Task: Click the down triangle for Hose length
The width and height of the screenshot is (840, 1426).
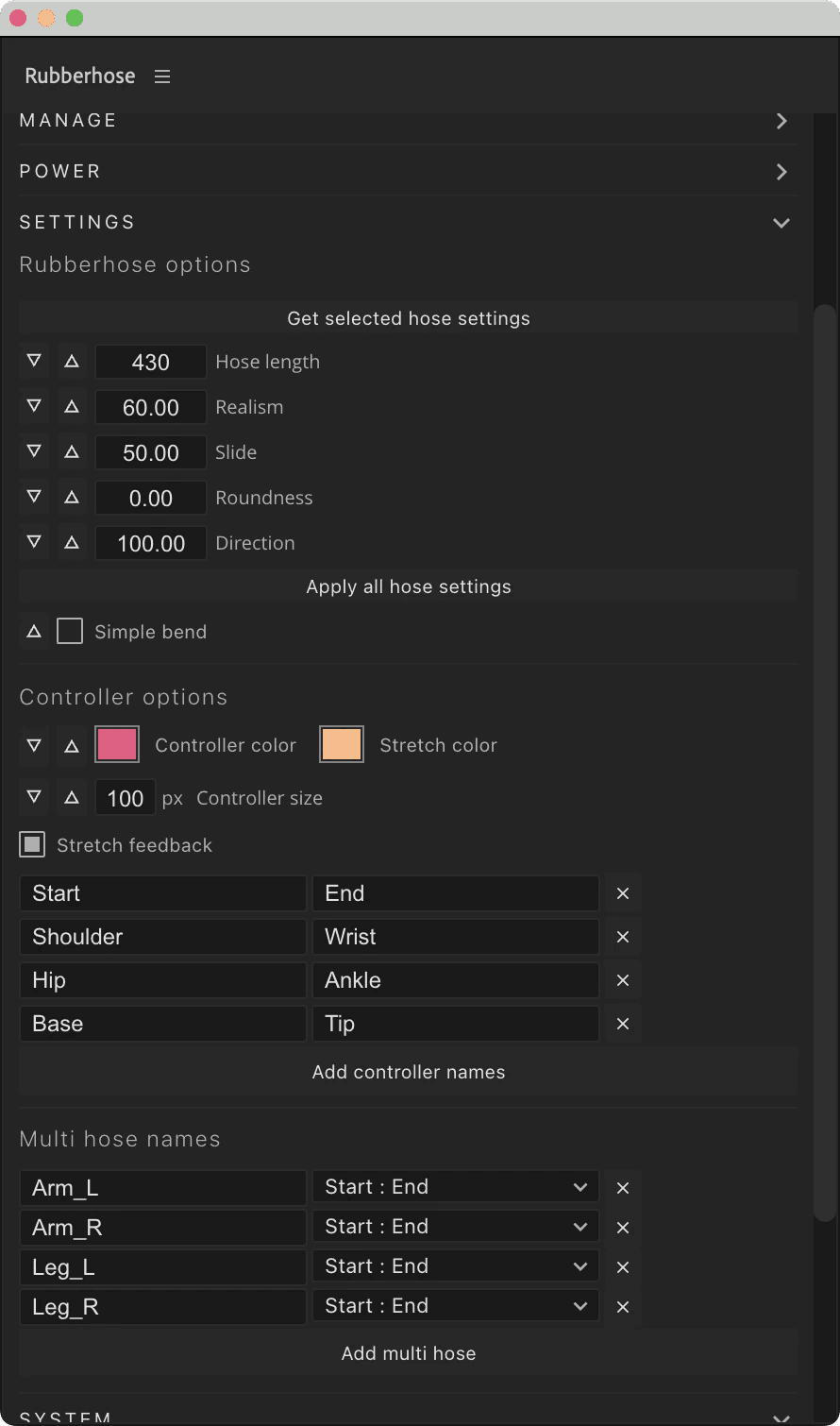Action: (x=34, y=362)
